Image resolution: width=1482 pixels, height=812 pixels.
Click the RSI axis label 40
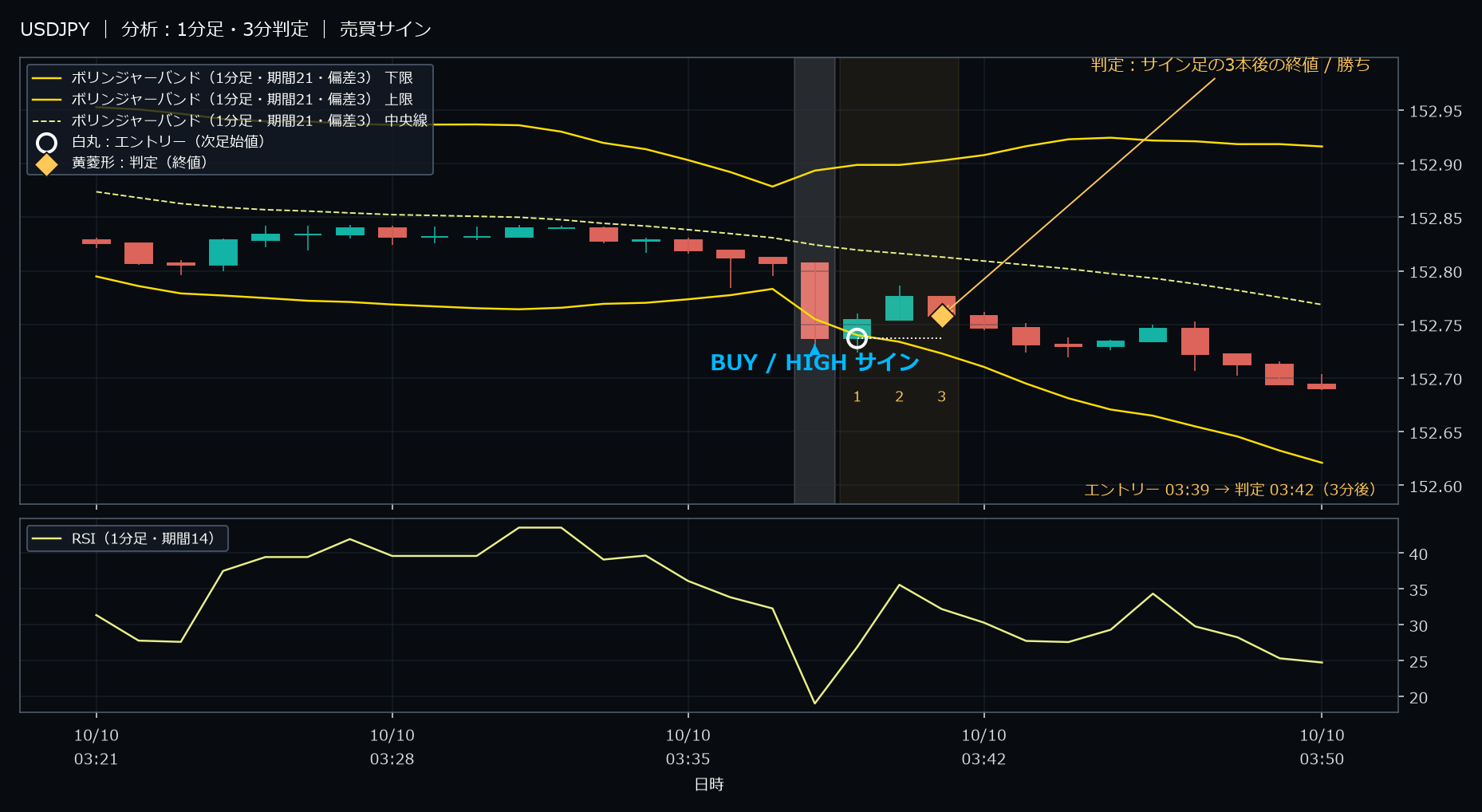pyautogui.click(x=1418, y=554)
